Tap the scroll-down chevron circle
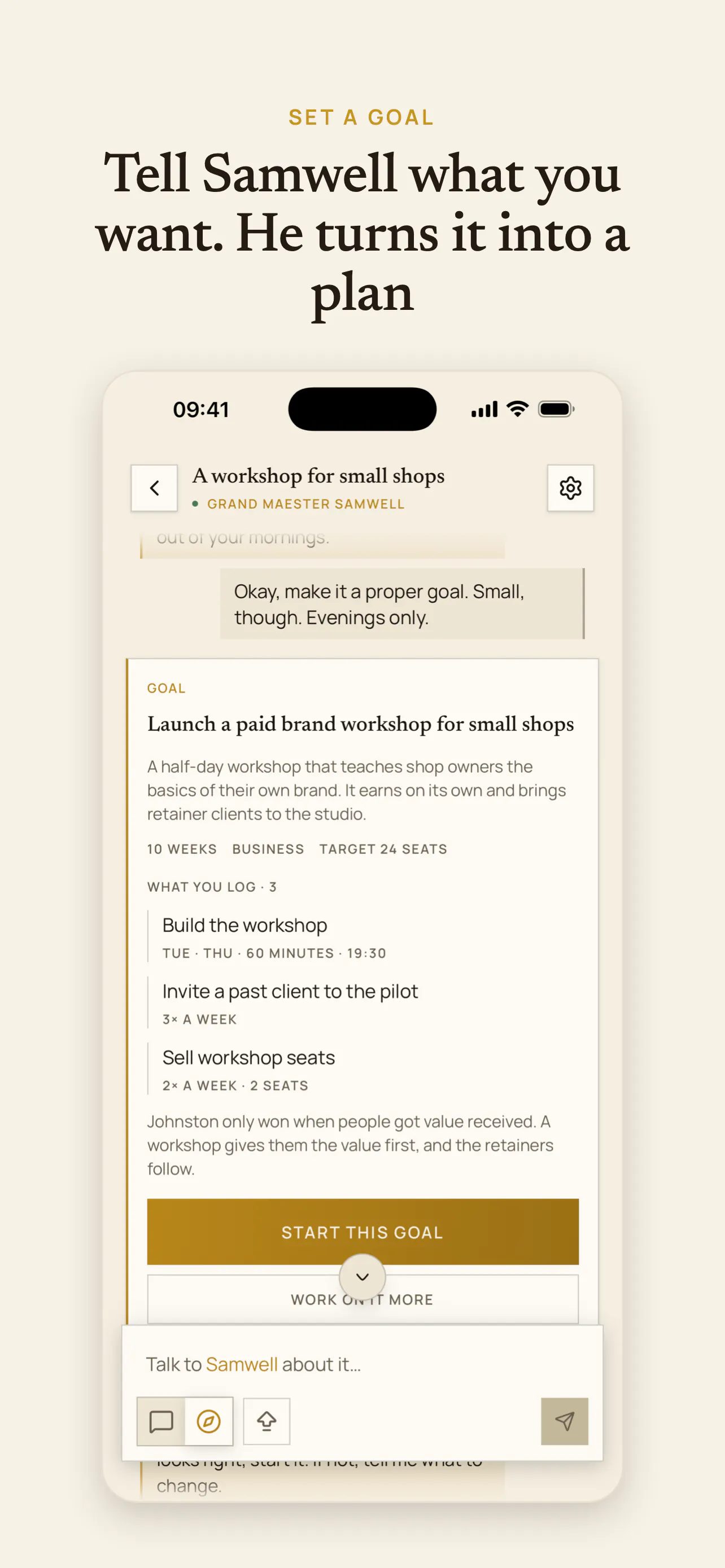 pyautogui.click(x=362, y=1276)
